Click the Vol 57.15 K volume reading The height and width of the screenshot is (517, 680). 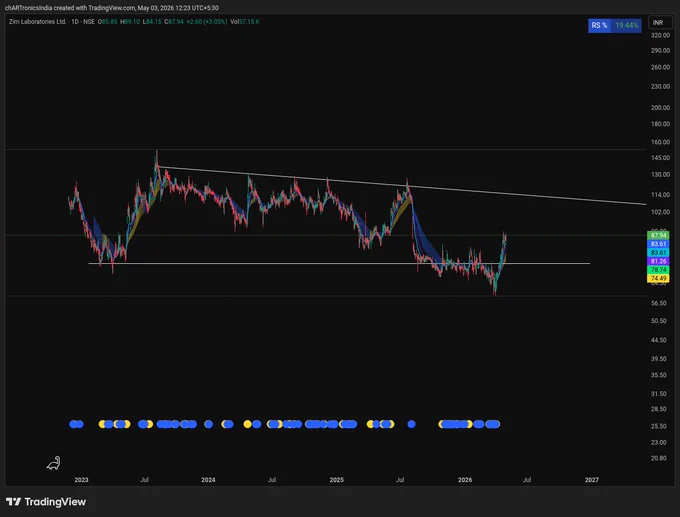coord(245,22)
